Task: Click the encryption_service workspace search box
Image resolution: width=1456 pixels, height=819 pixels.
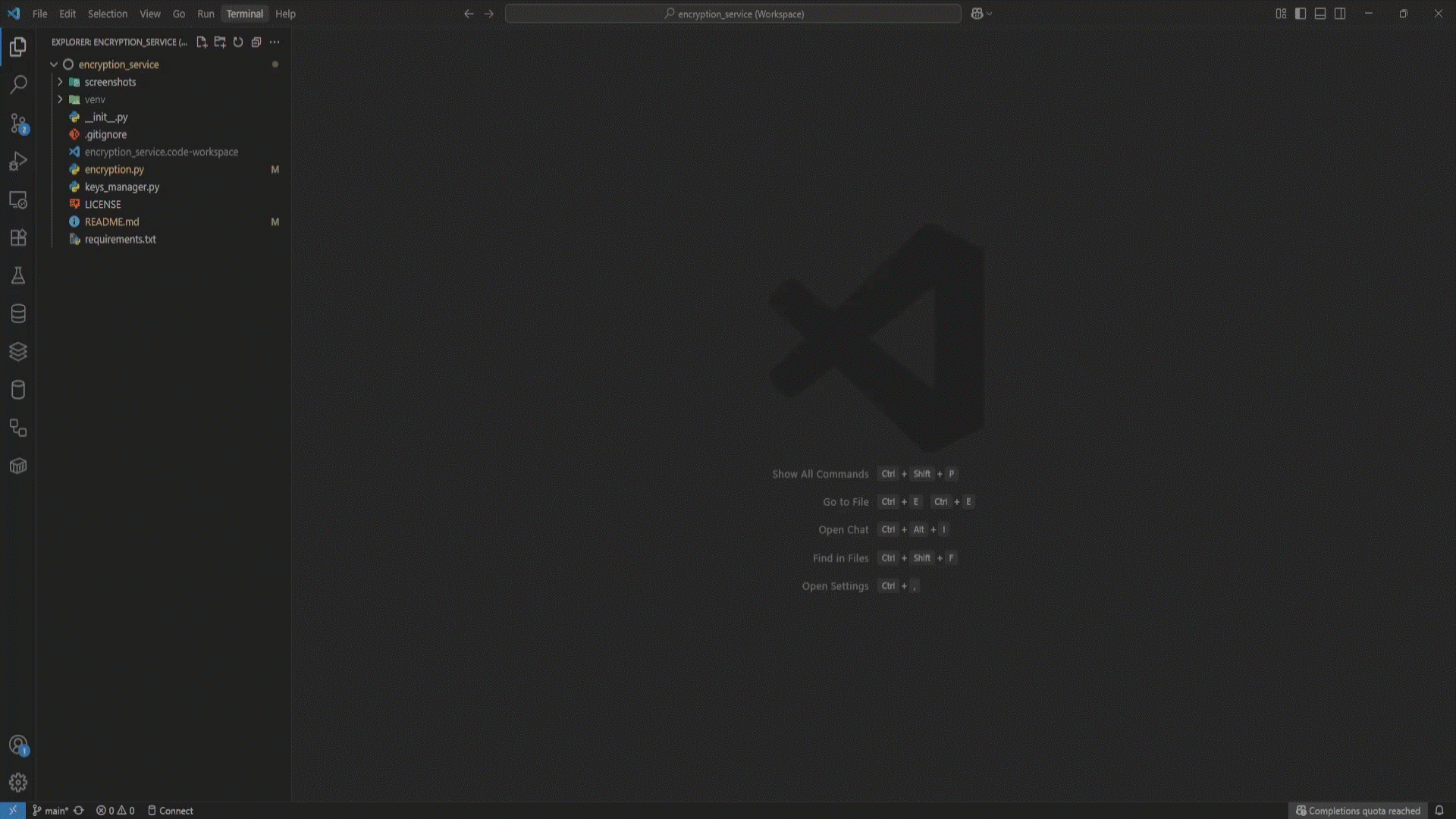Action: pos(733,14)
